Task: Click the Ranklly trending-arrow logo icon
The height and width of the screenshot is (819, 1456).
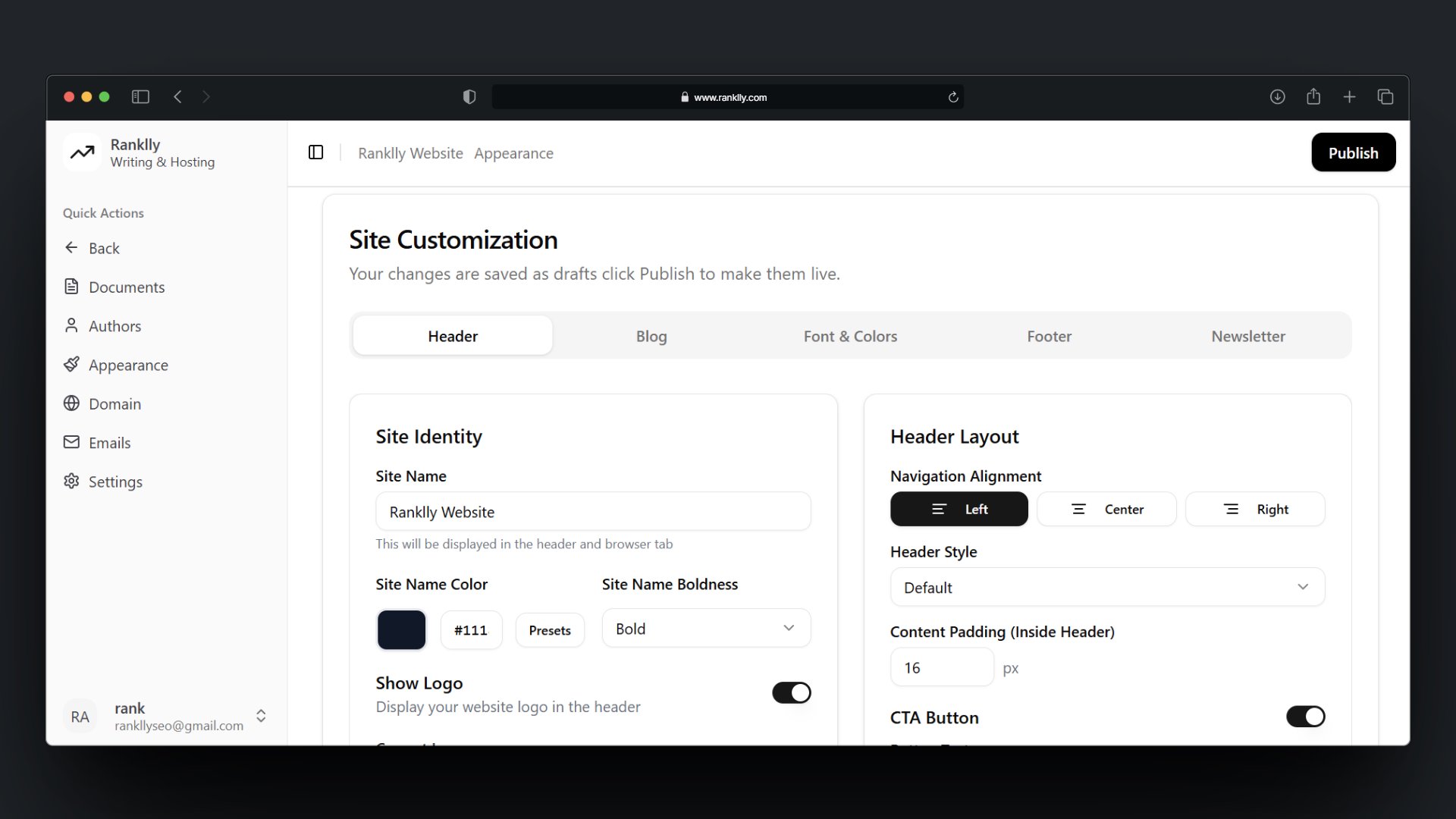Action: tap(82, 152)
